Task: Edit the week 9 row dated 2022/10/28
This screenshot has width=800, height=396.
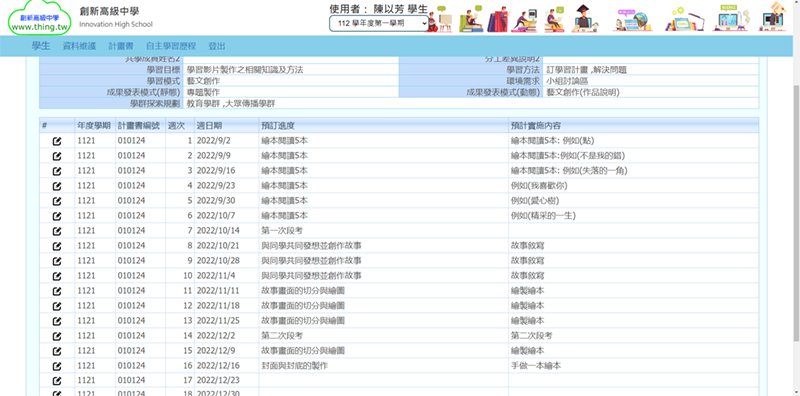Action: (57, 261)
